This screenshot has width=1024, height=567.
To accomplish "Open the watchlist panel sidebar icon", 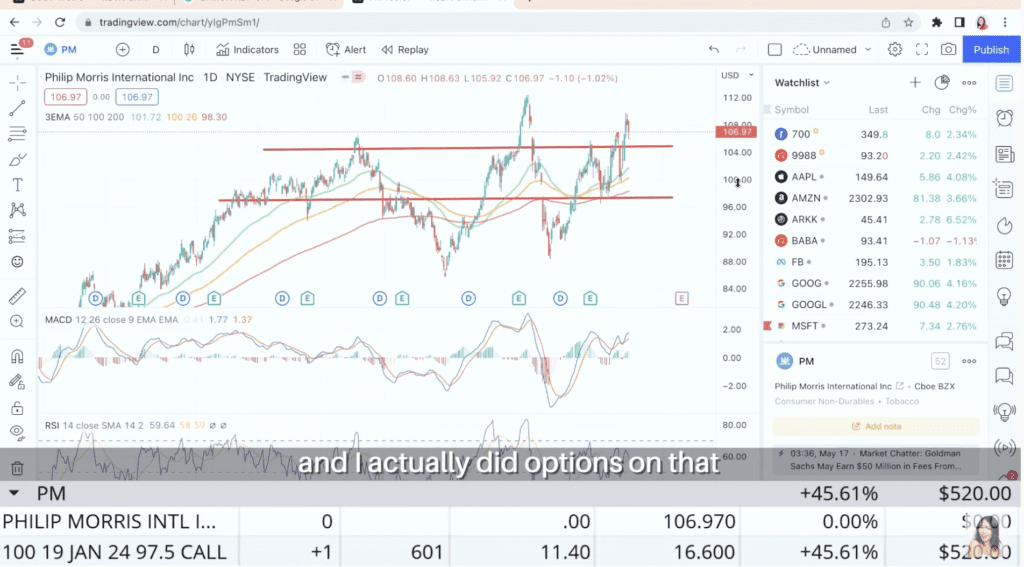I will click(x=1004, y=83).
